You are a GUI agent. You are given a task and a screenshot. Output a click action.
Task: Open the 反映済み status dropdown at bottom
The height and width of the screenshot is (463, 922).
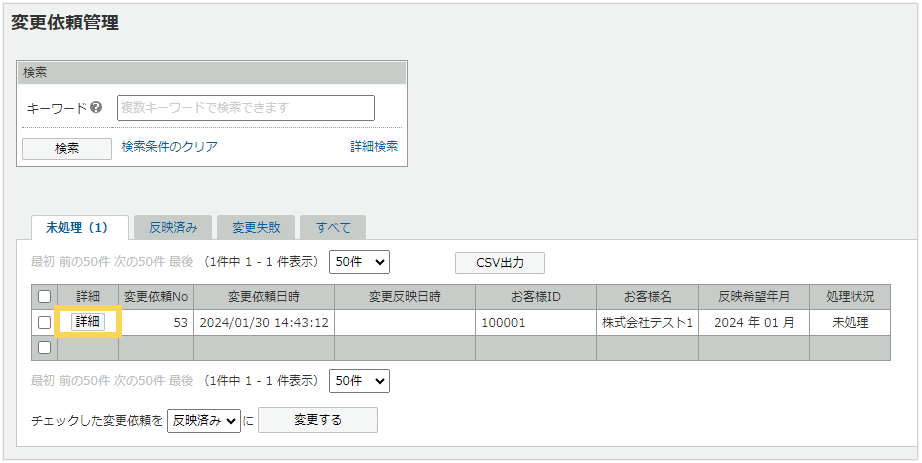[x=204, y=421]
